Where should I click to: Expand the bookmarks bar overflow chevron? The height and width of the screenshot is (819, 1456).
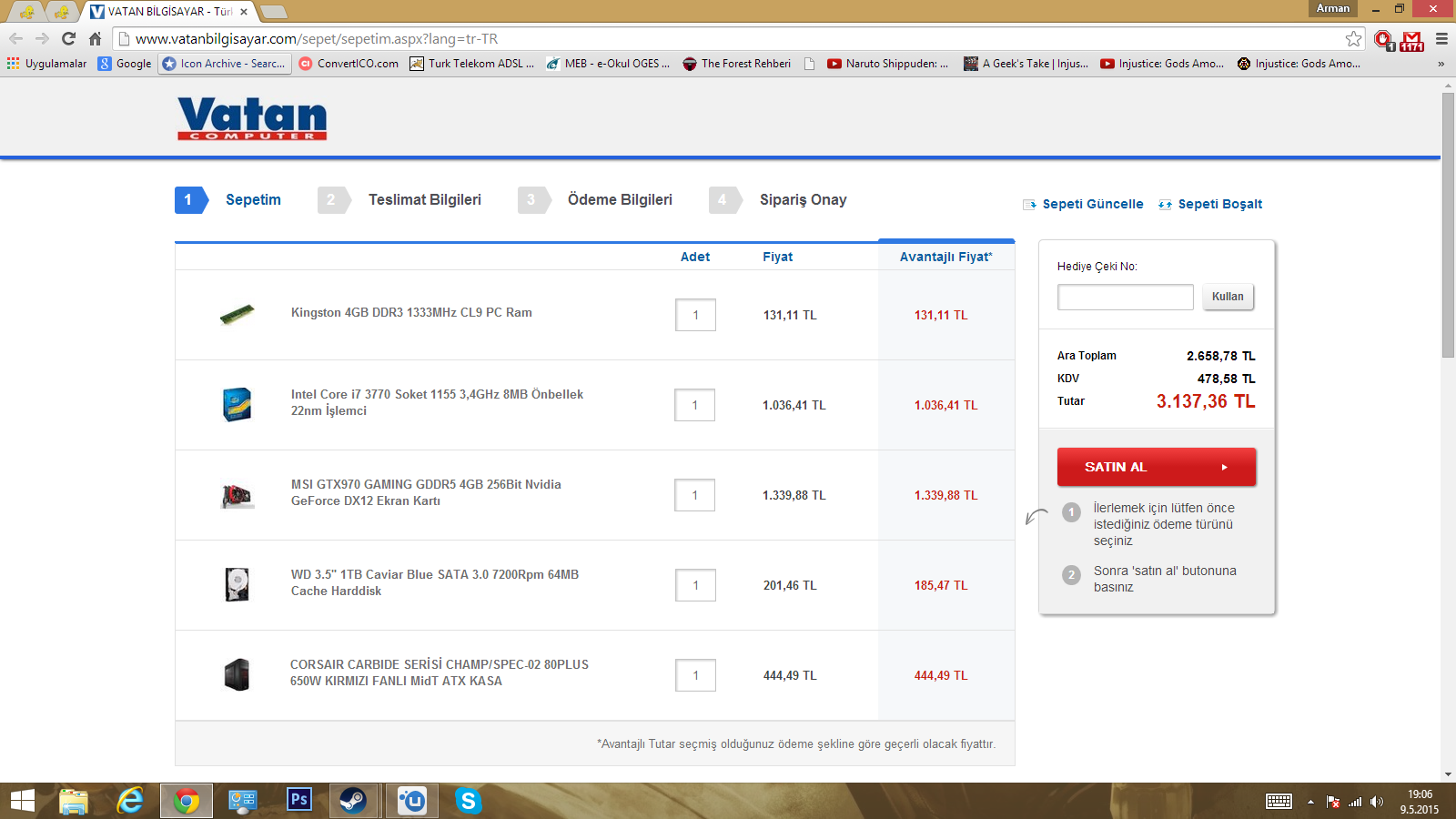[1441, 64]
